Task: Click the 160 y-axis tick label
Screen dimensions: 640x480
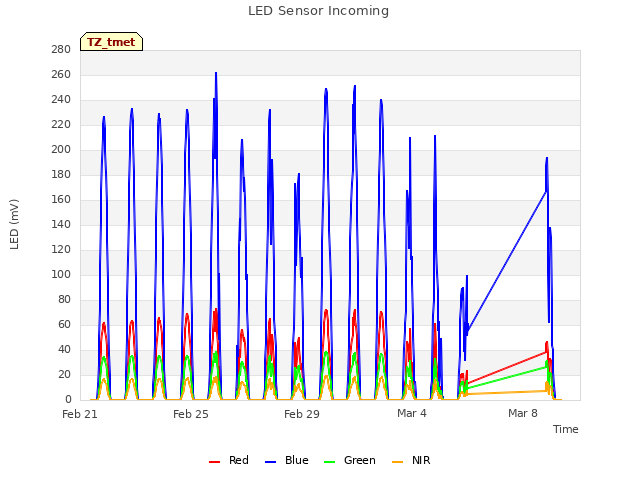Action: click(61, 199)
